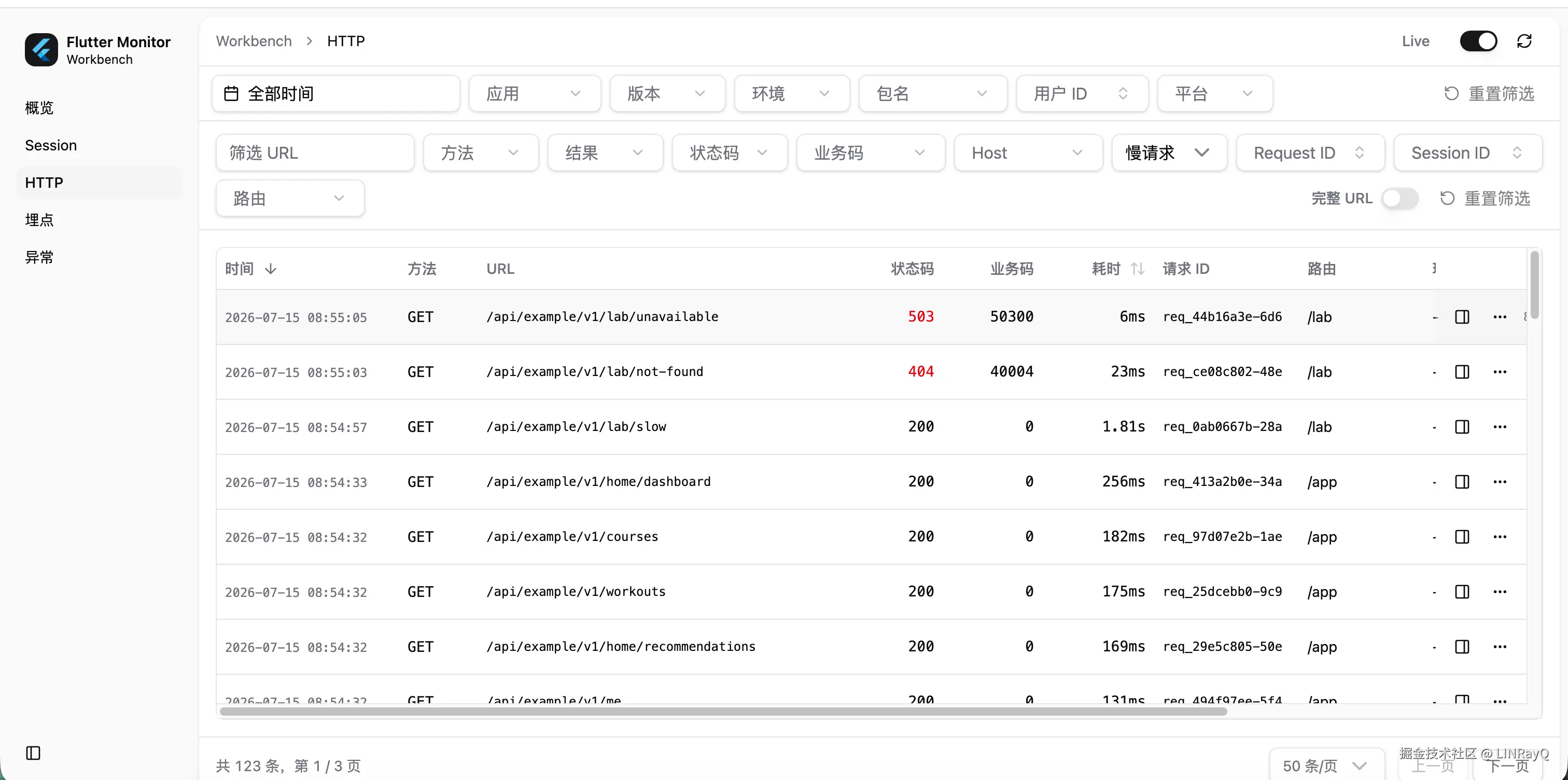
Task: Open the 用户 ID selector
Action: click(1082, 94)
